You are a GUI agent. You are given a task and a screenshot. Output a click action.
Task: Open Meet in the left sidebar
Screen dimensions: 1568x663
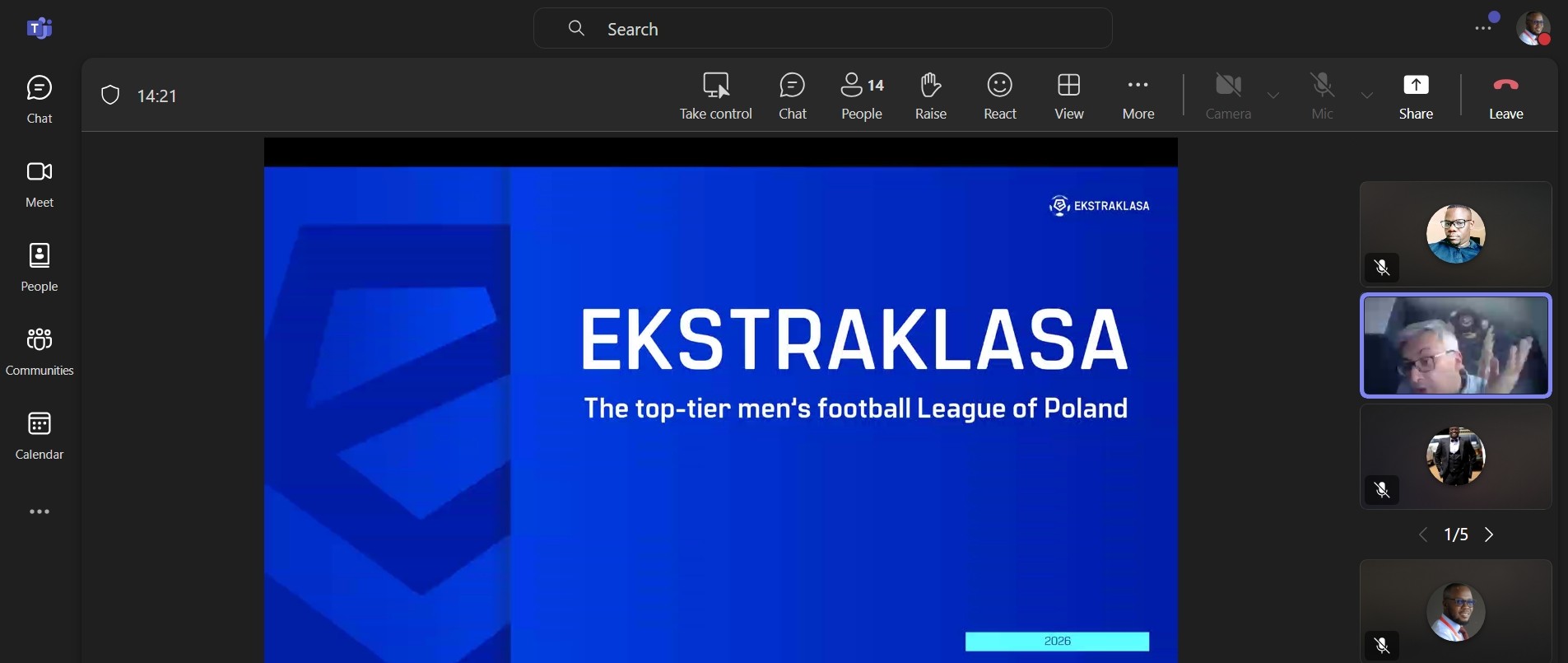tap(40, 183)
